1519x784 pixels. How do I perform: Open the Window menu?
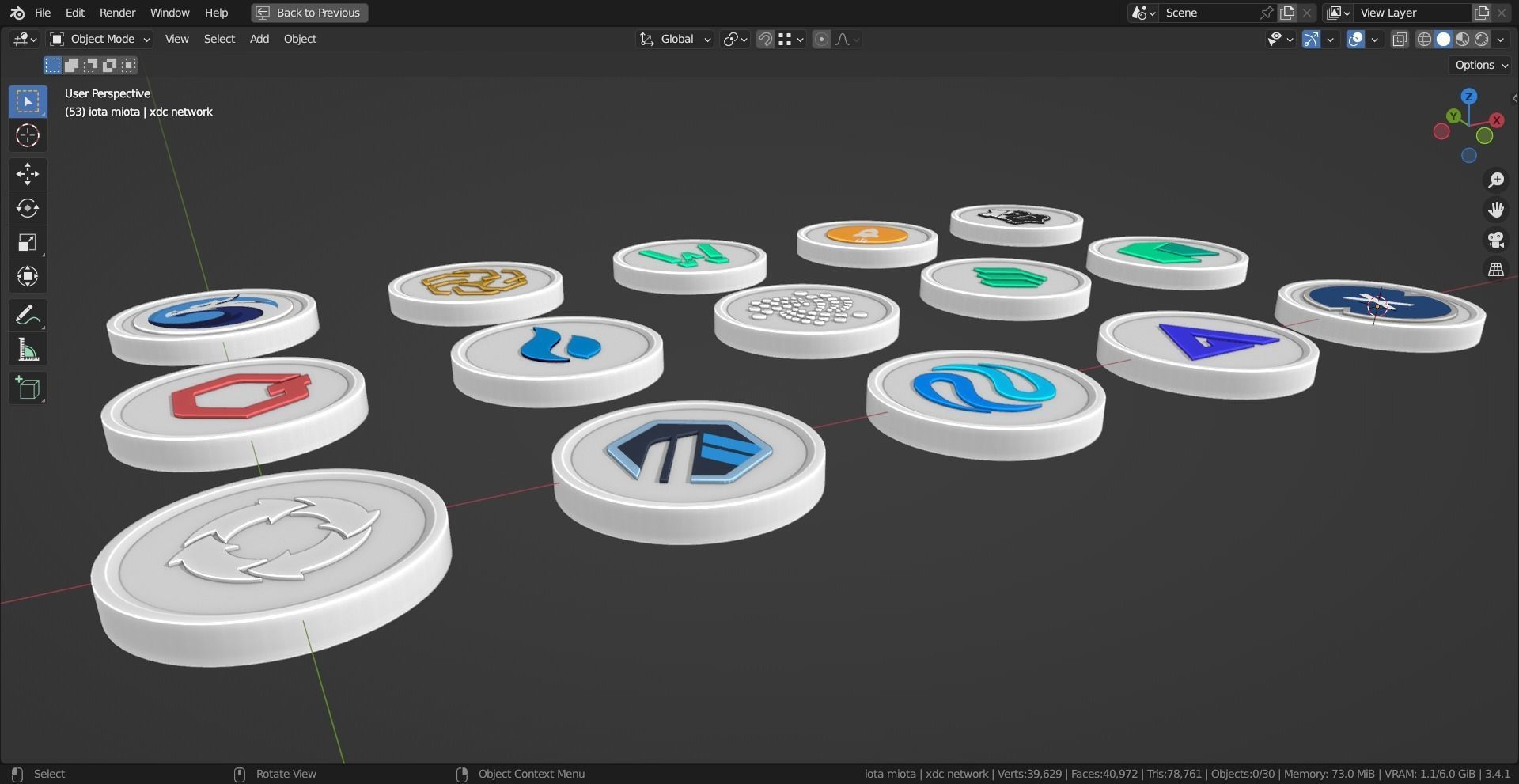pos(170,13)
